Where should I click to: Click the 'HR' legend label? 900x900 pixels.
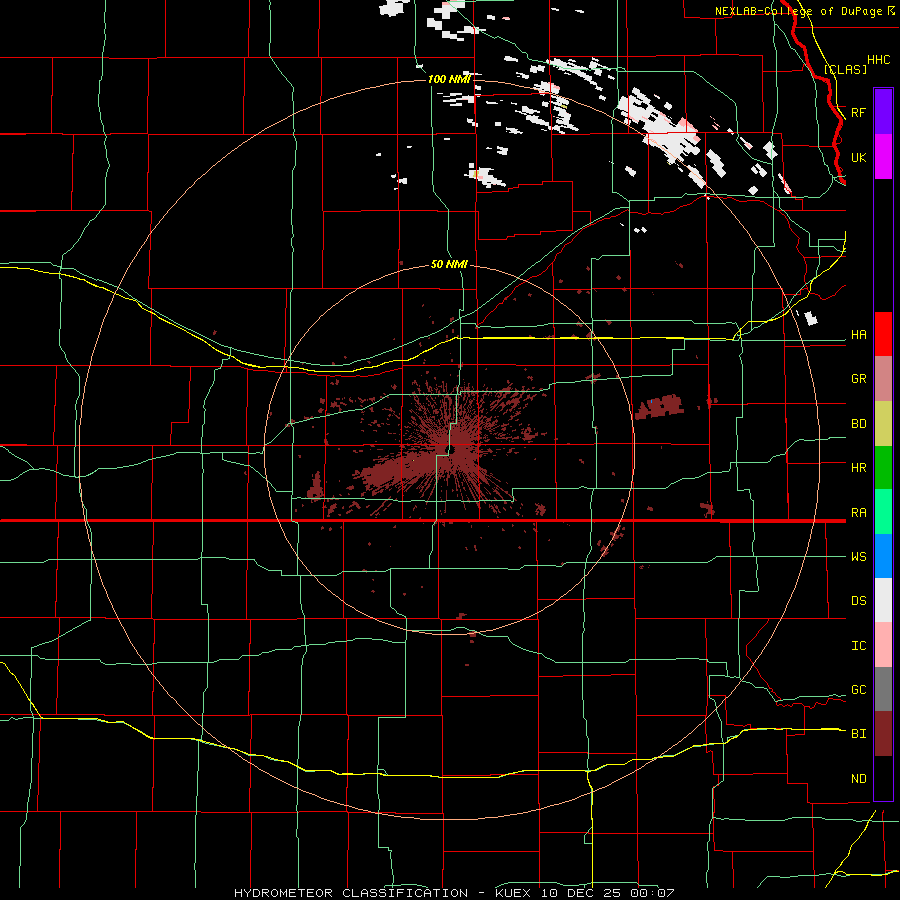click(x=858, y=468)
